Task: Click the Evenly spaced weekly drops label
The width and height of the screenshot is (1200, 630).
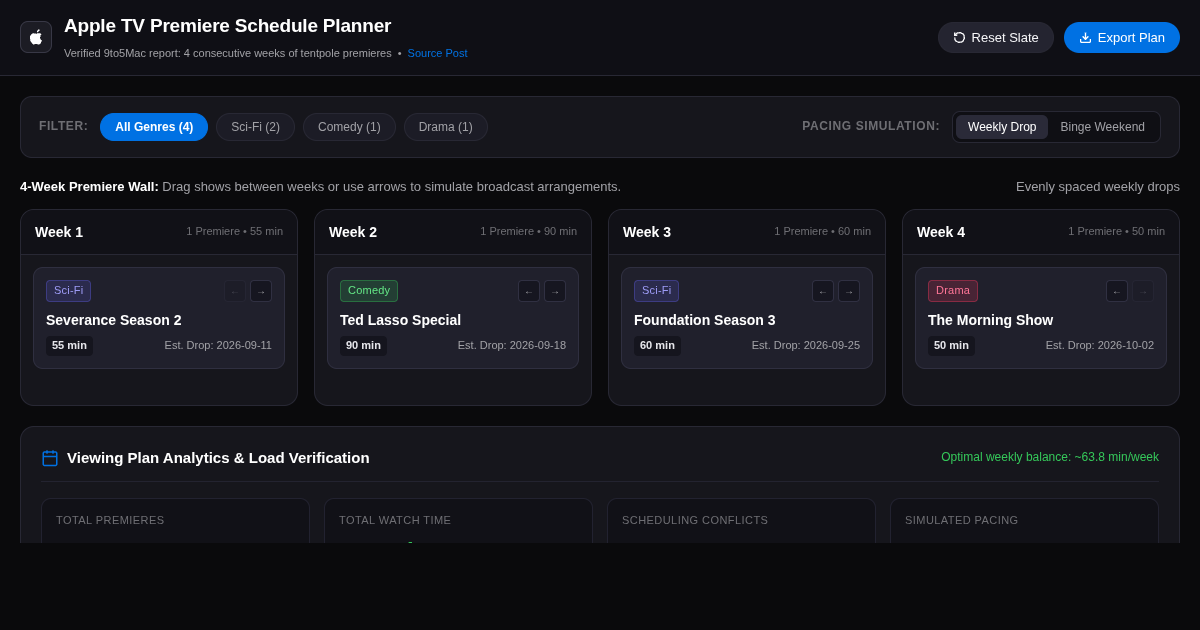Action: pyautogui.click(x=1098, y=186)
